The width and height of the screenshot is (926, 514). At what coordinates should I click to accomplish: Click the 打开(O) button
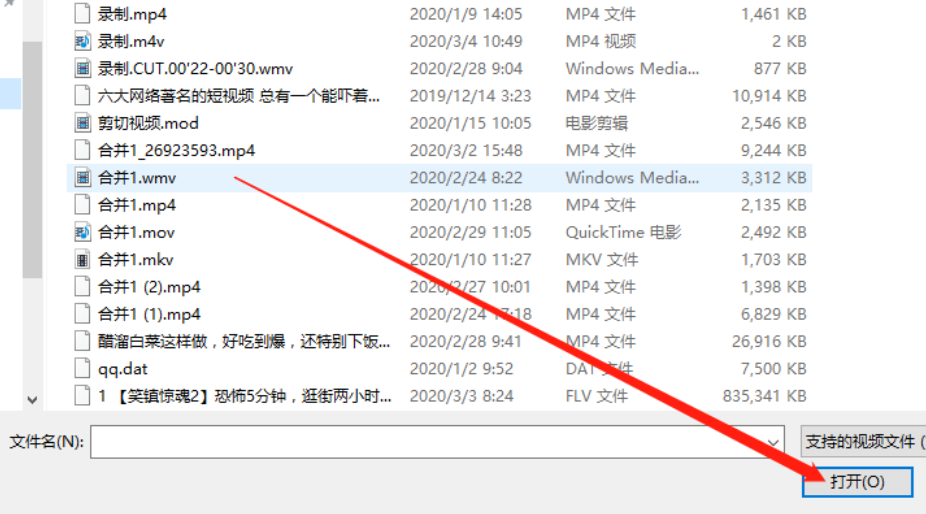(857, 482)
